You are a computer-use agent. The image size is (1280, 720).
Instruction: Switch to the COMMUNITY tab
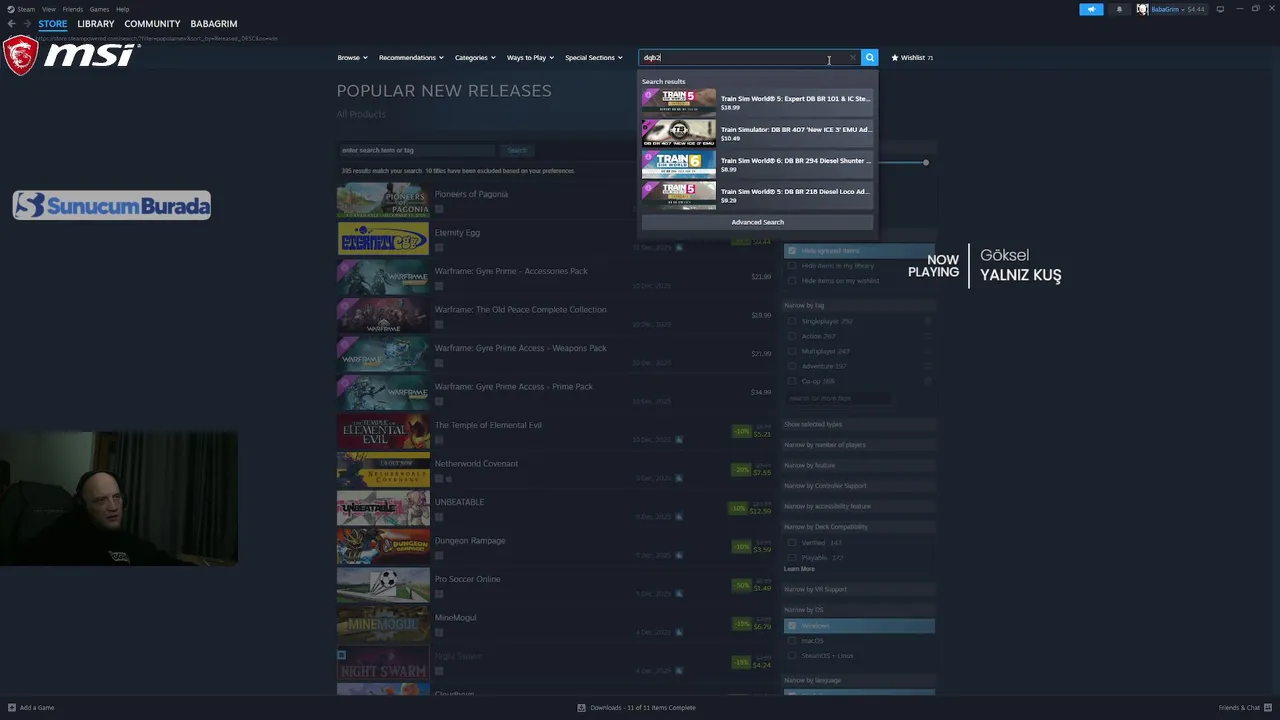[x=152, y=24]
